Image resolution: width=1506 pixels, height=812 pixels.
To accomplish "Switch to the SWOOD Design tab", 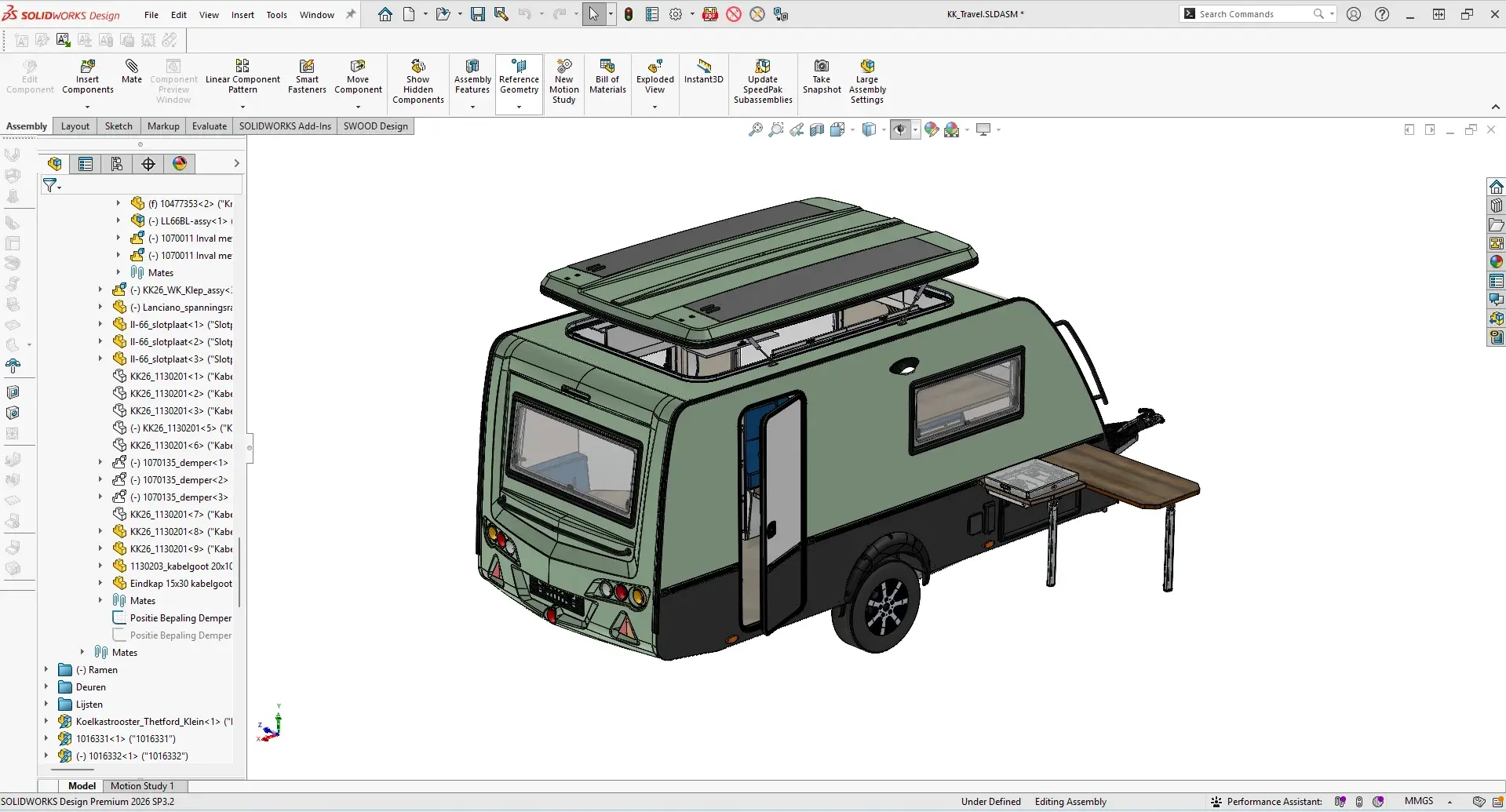I will click(x=375, y=126).
